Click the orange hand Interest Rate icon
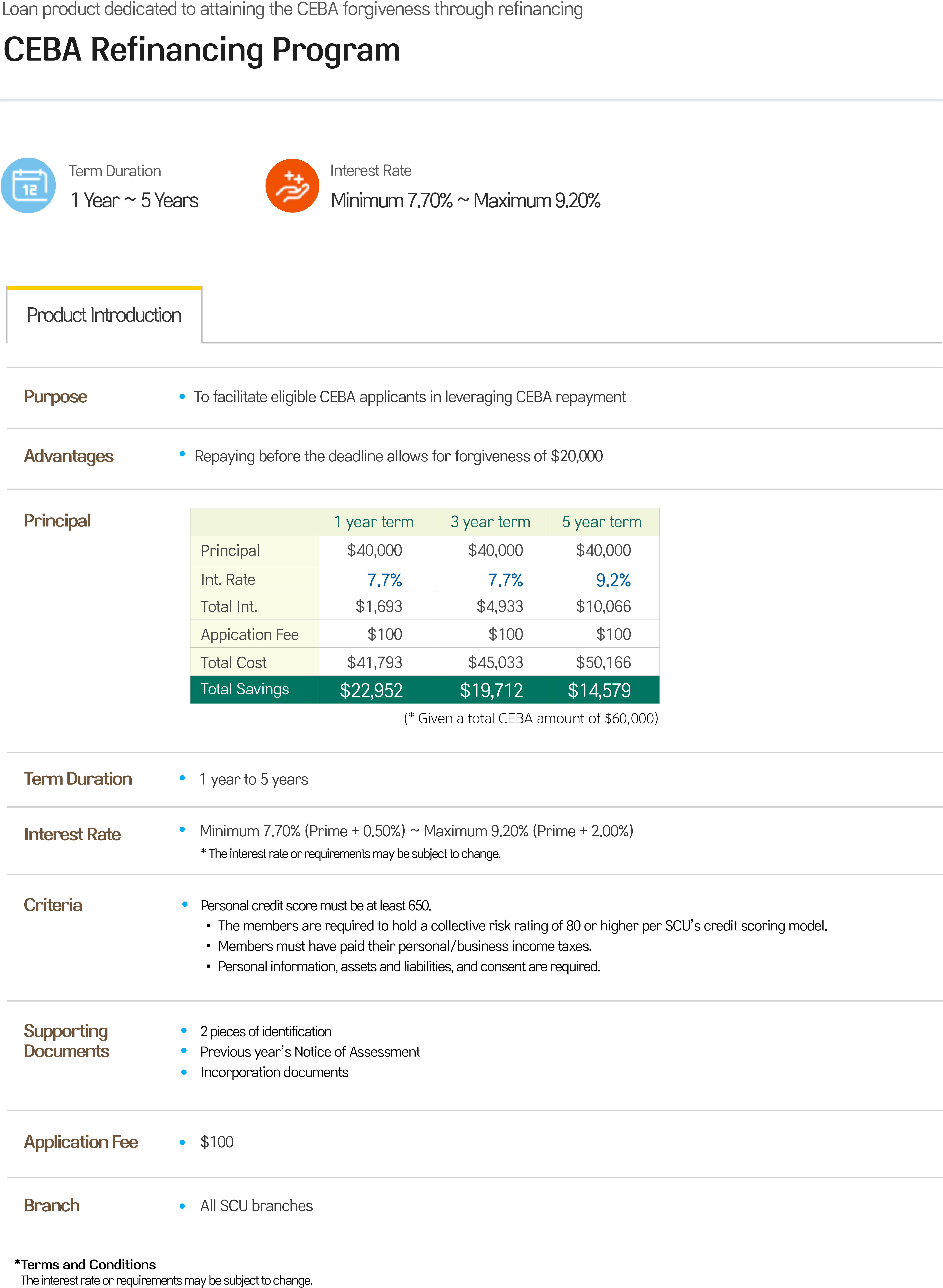 (x=292, y=186)
